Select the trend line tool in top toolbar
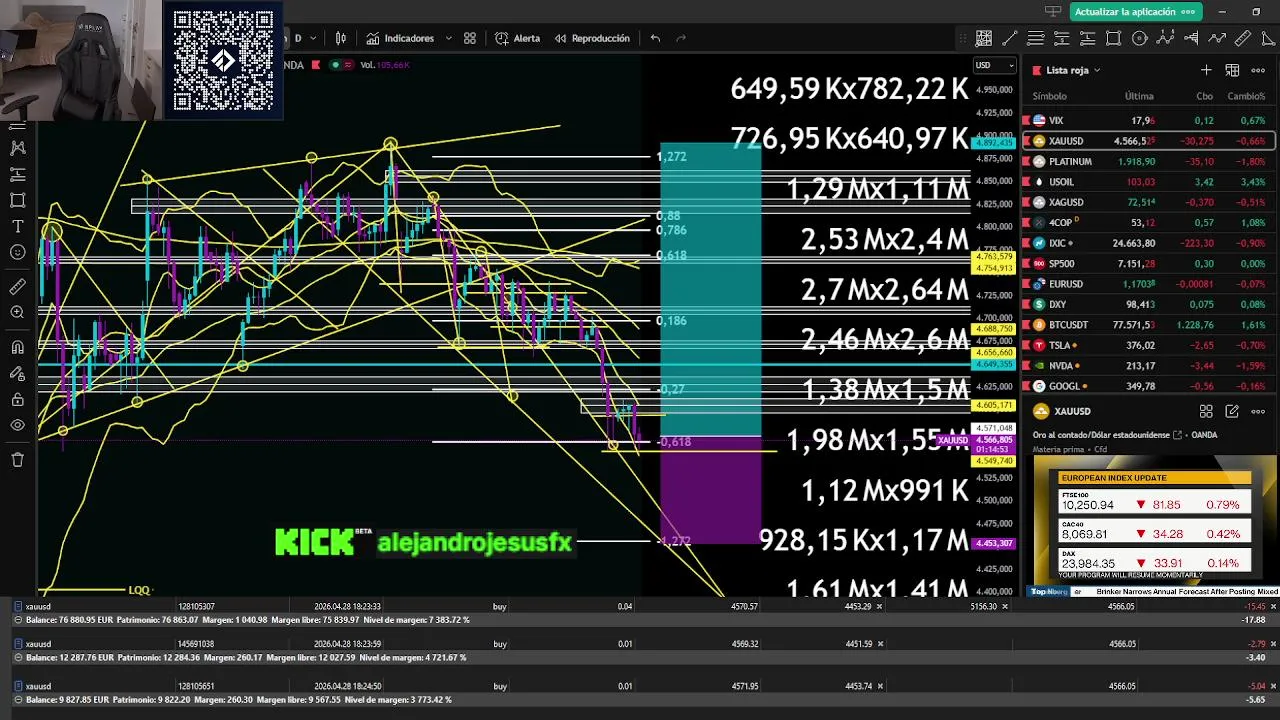The height and width of the screenshot is (720, 1280). (1010, 38)
